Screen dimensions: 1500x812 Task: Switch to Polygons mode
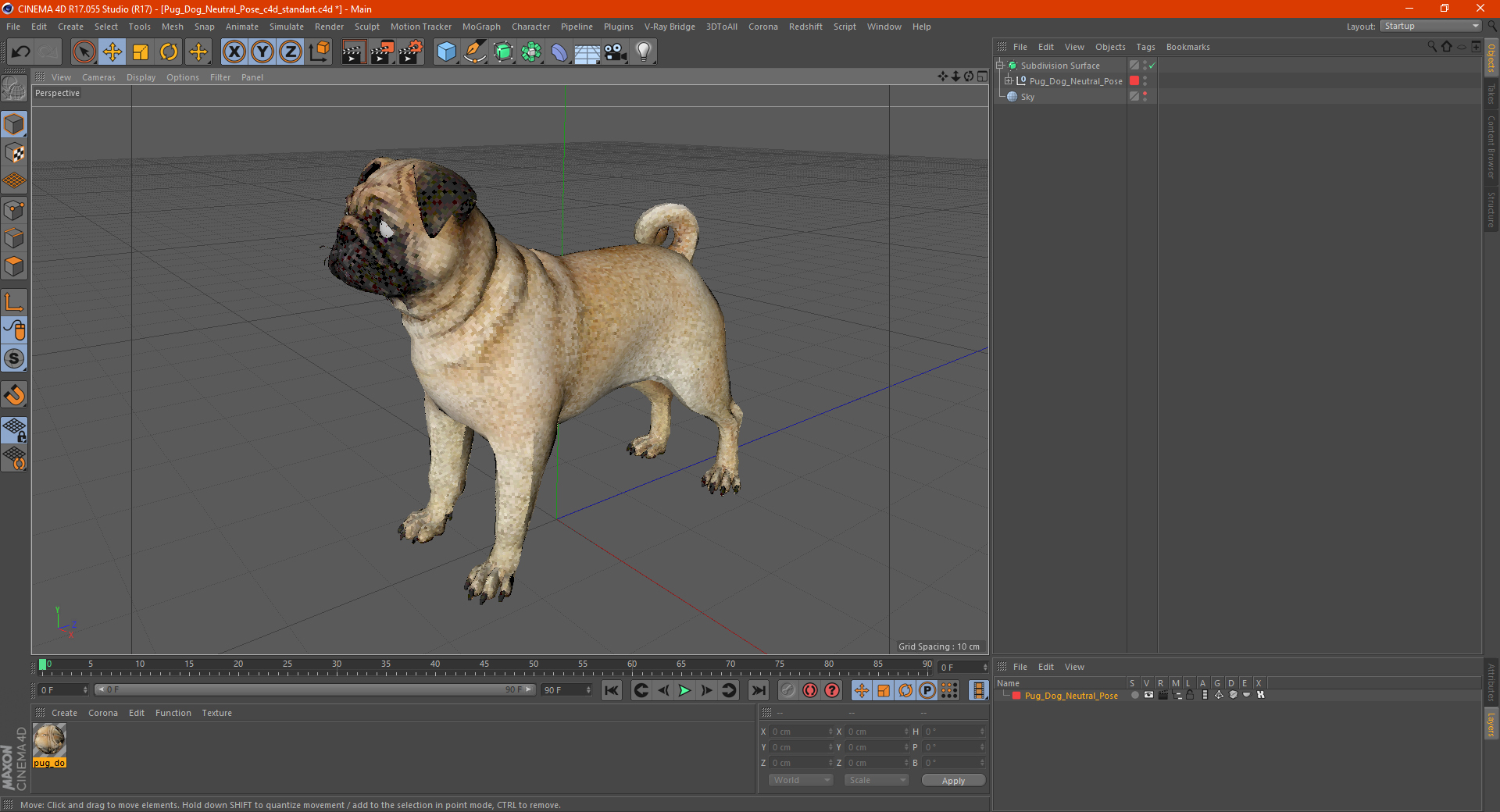coord(14,266)
